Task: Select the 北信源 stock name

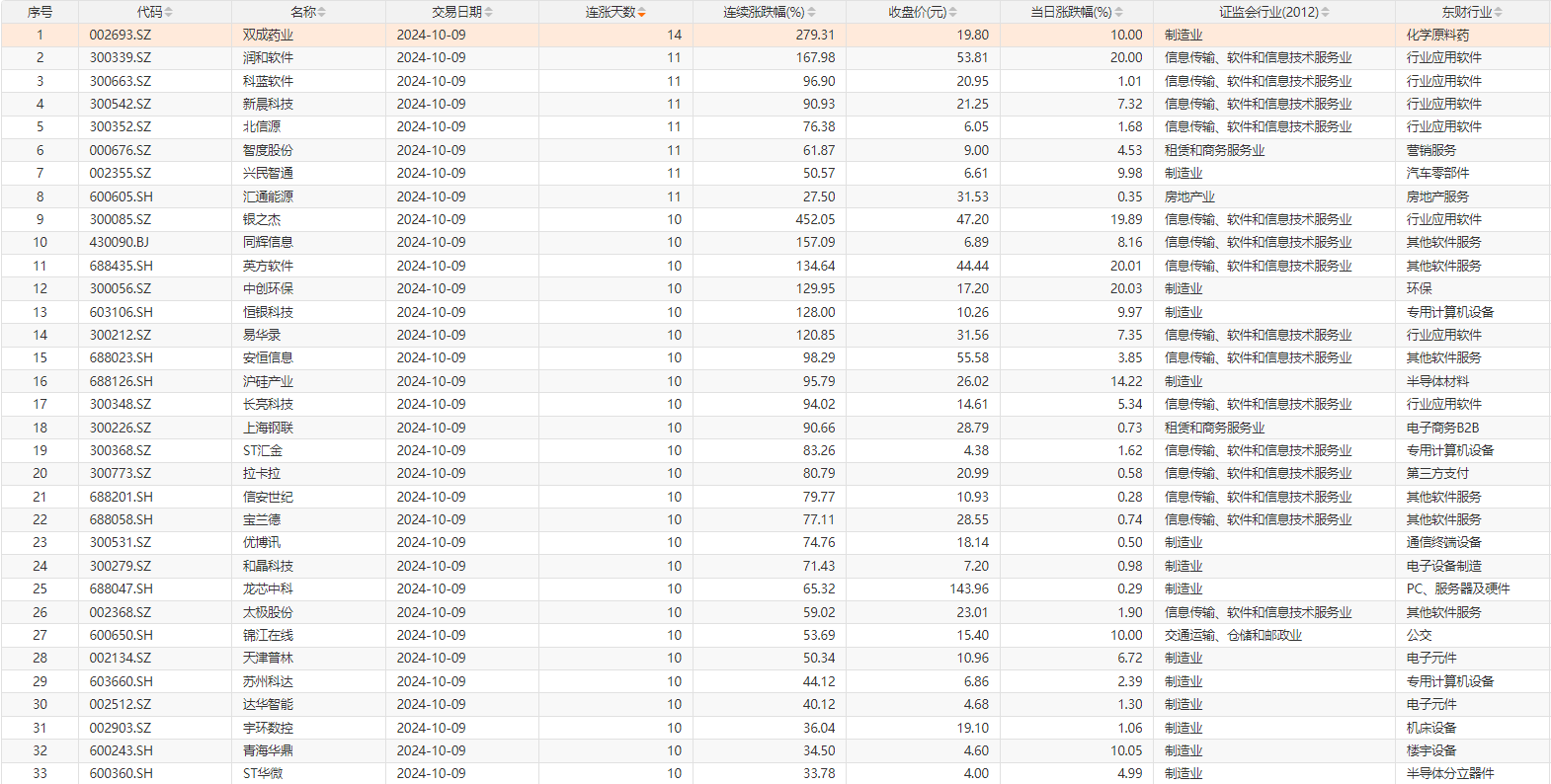Action: click(x=262, y=126)
